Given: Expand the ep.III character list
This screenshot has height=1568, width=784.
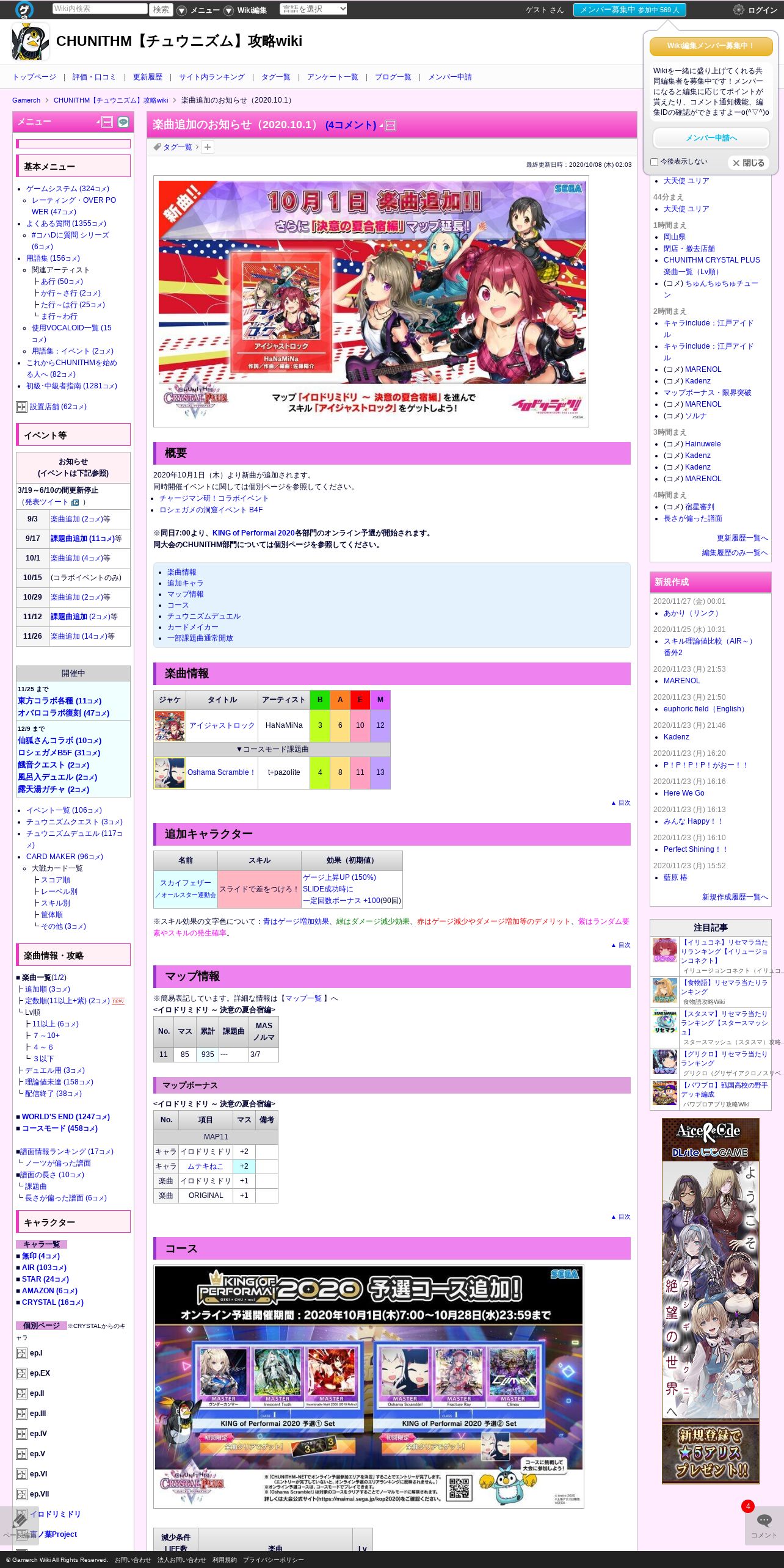Looking at the screenshot, I should point(21,1414).
